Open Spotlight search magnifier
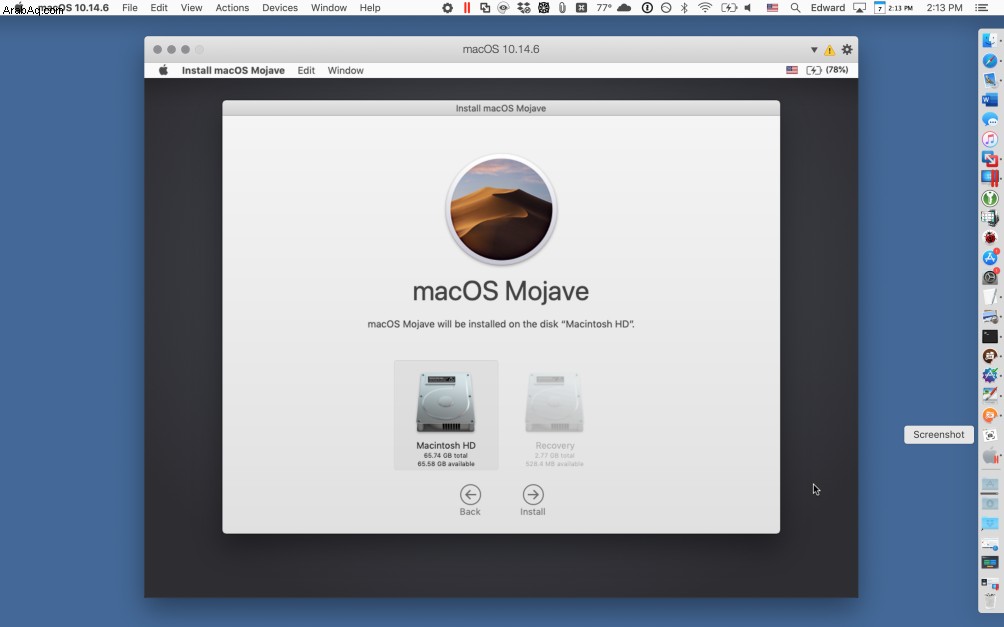This screenshot has width=1004, height=627. [795, 8]
